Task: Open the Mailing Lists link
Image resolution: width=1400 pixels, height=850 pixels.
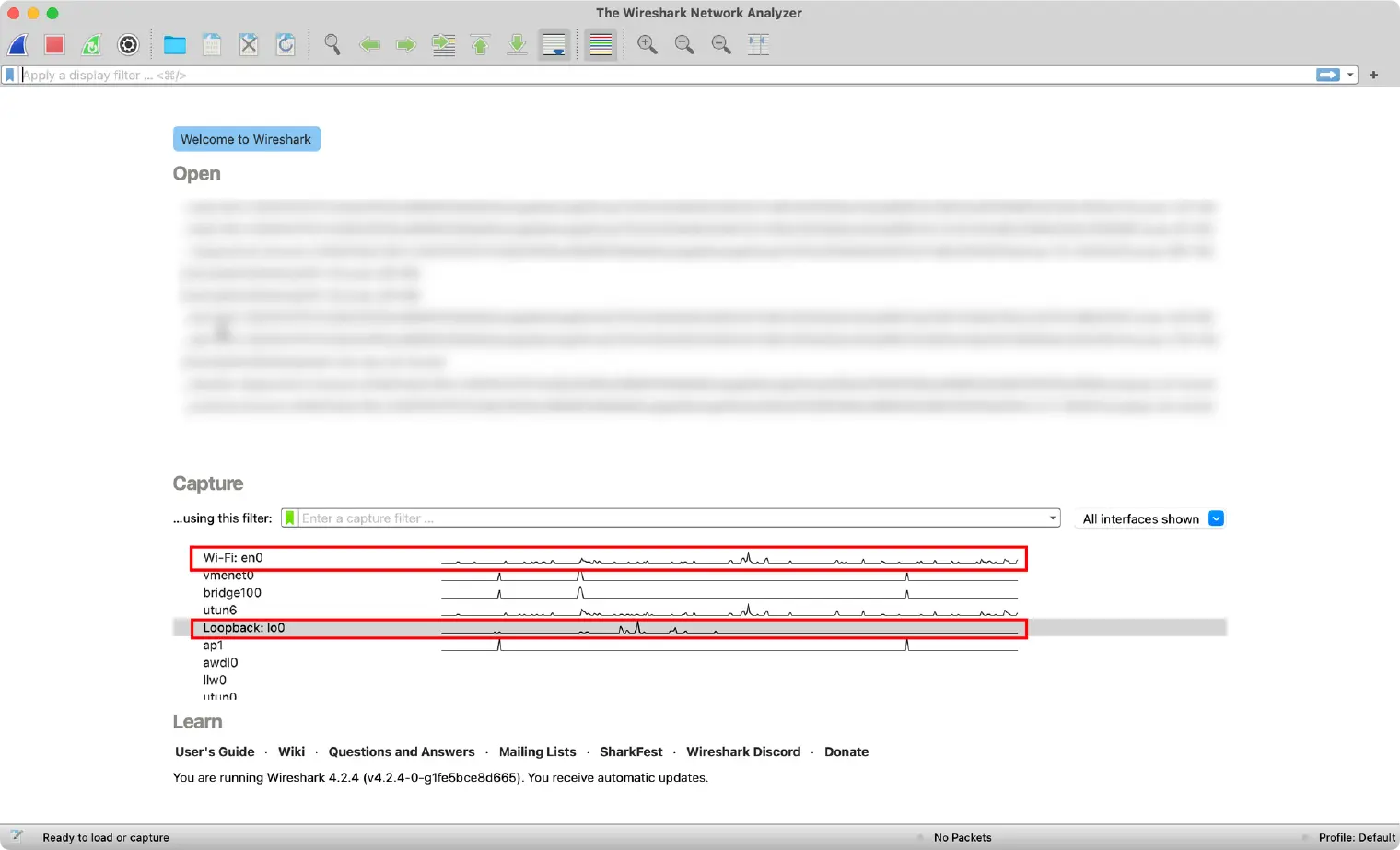Action: click(x=538, y=751)
